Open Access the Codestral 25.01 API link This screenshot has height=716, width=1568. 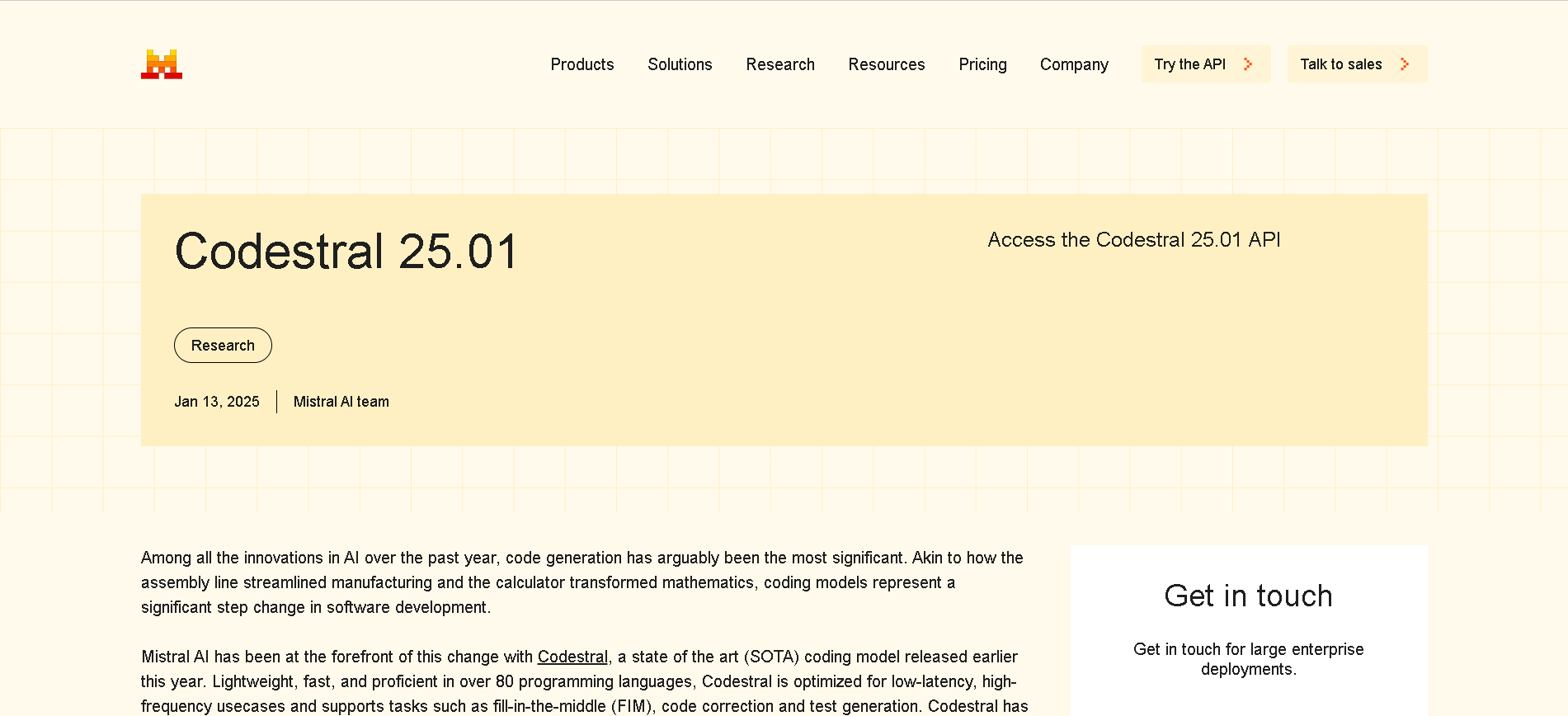point(1134,239)
